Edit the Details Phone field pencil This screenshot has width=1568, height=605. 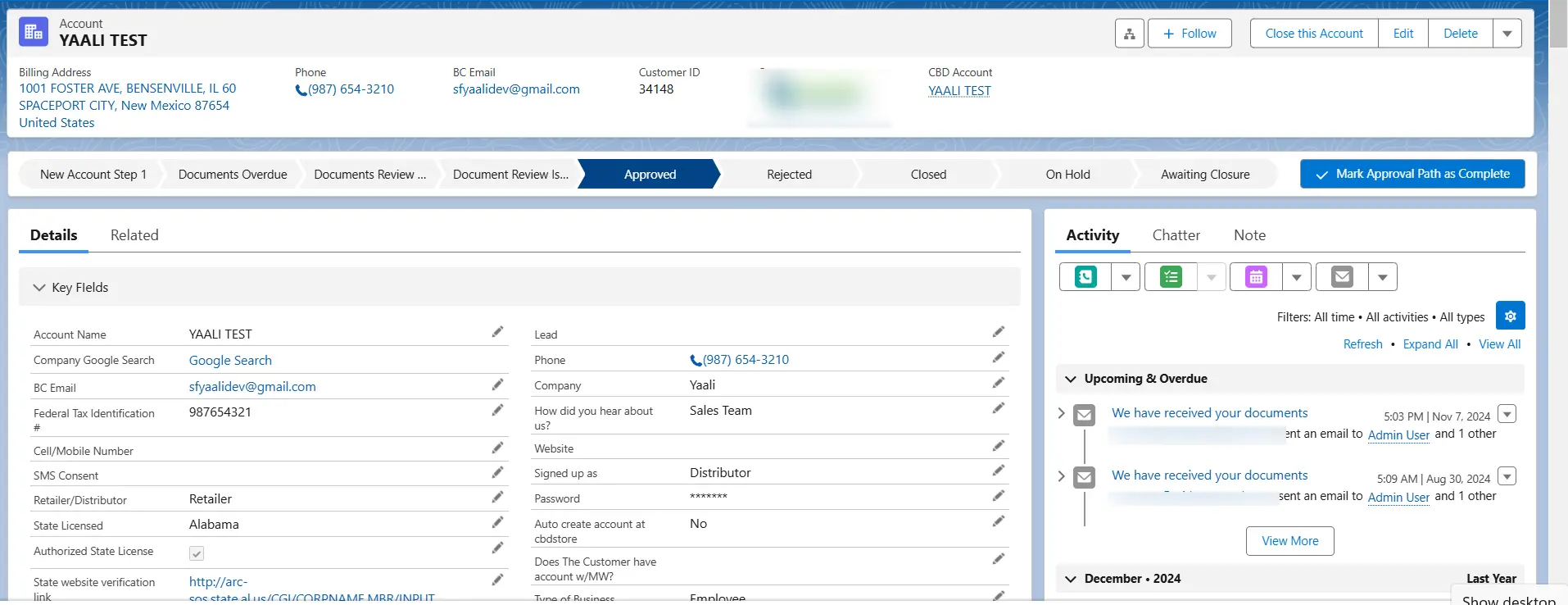tap(998, 357)
